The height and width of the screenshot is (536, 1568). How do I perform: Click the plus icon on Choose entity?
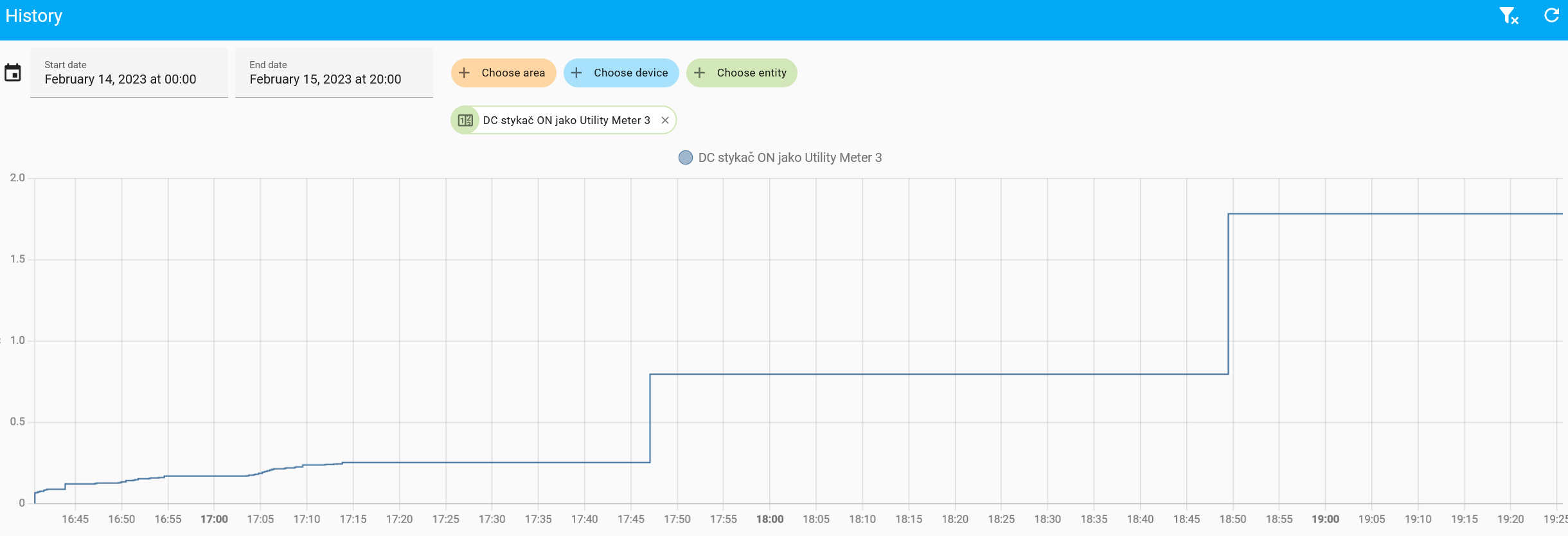click(x=700, y=73)
